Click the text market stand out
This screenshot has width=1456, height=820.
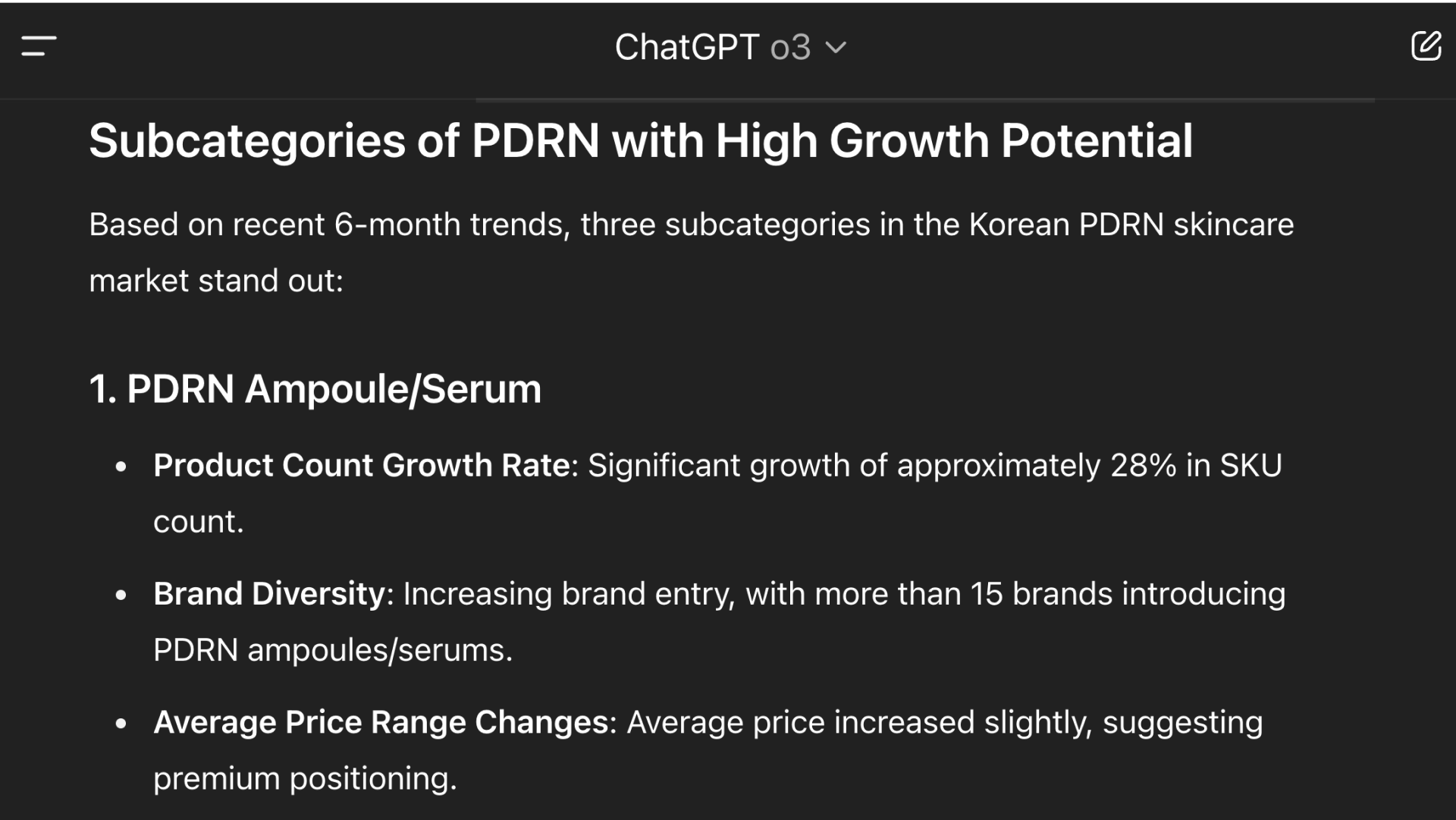(x=216, y=281)
